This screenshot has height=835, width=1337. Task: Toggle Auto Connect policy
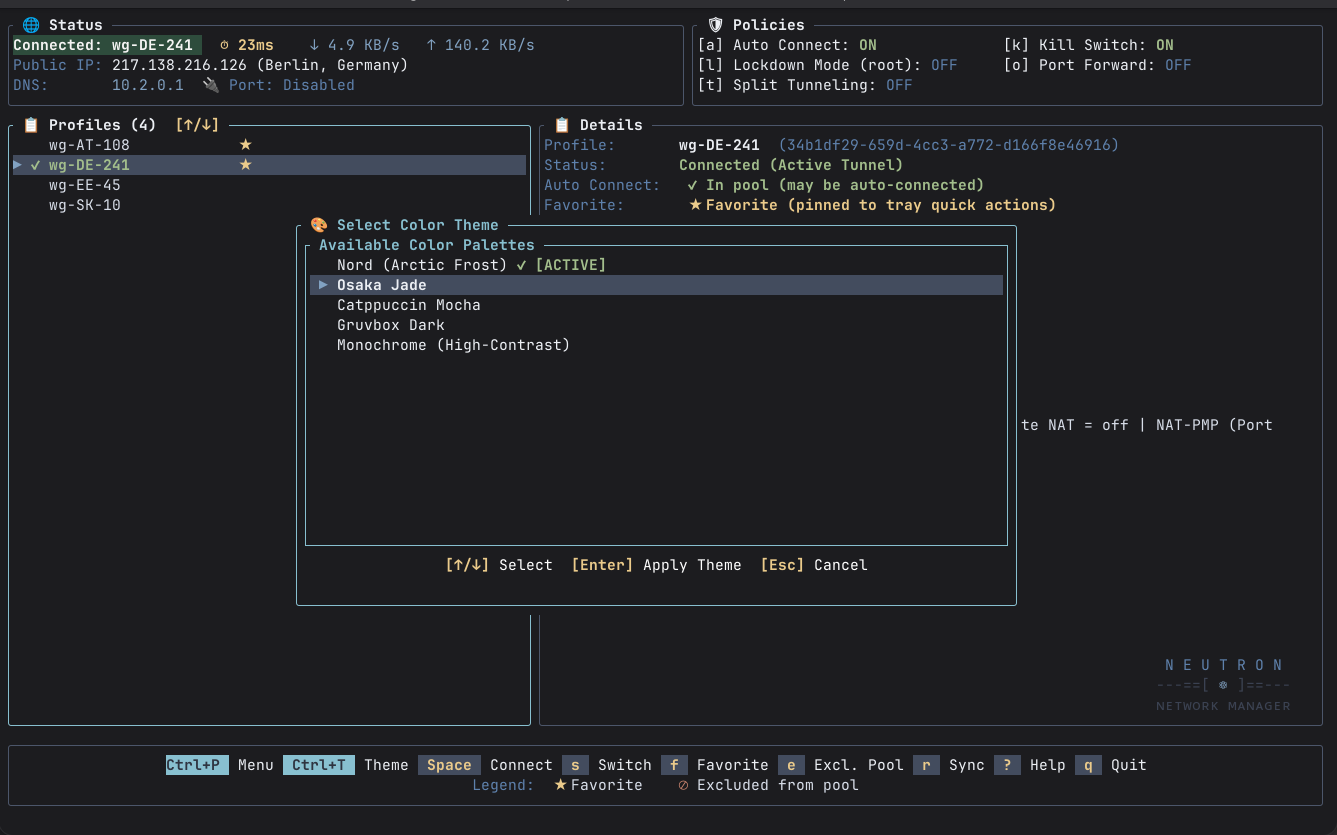coord(787,45)
